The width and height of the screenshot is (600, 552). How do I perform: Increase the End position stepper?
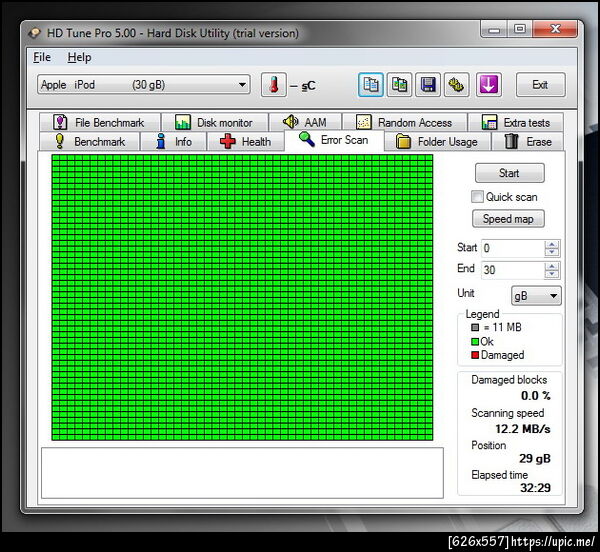click(x=551, y=266)
